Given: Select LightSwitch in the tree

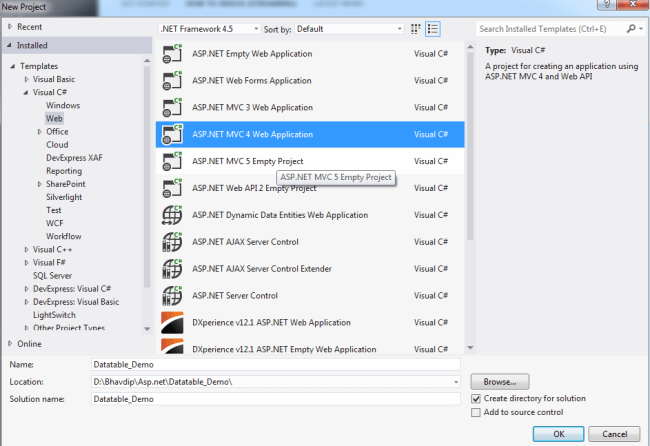Looking at the screenshot, I should point(54,315).
